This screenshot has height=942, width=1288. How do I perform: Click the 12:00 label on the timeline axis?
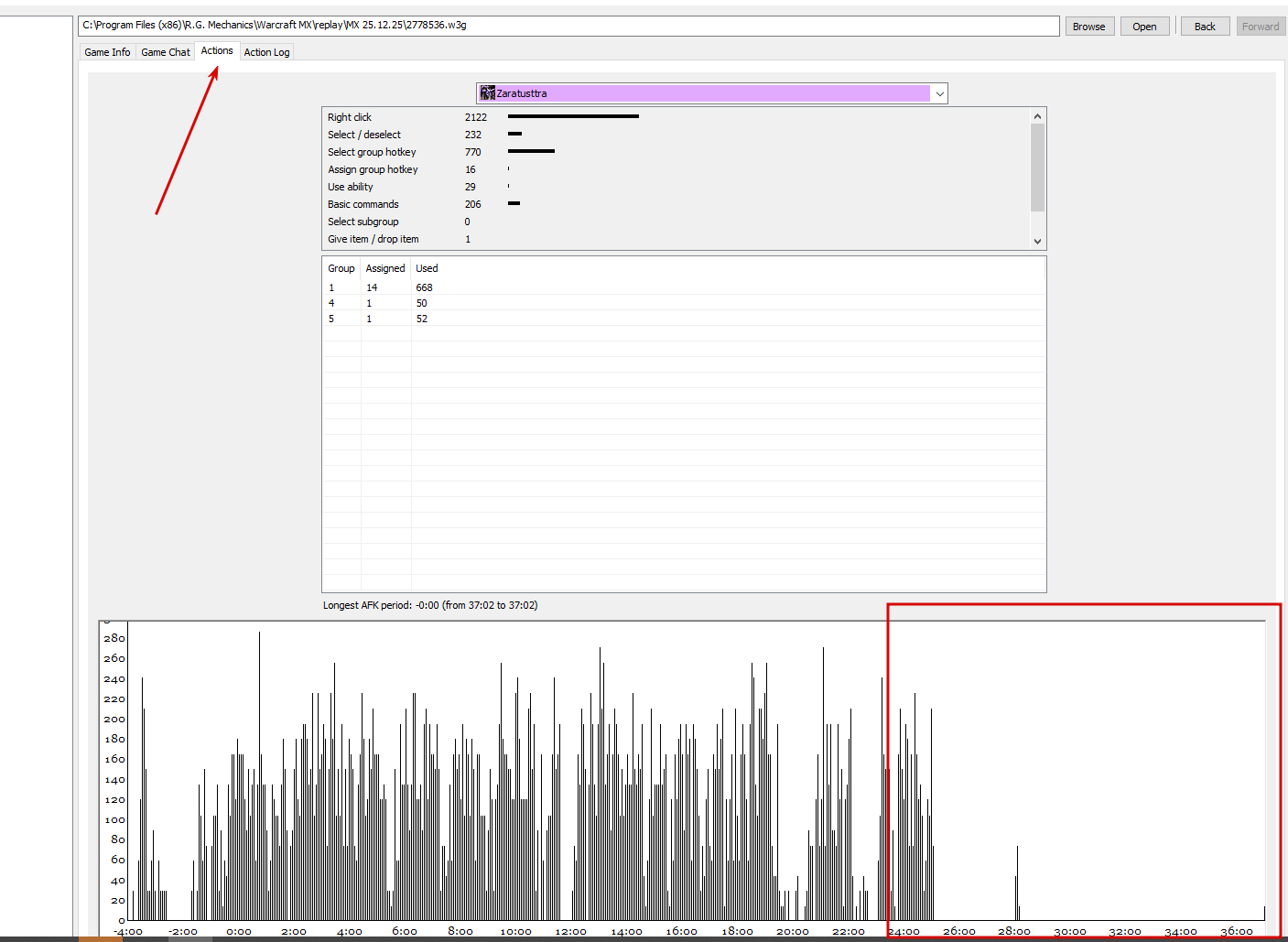[571, 932]
